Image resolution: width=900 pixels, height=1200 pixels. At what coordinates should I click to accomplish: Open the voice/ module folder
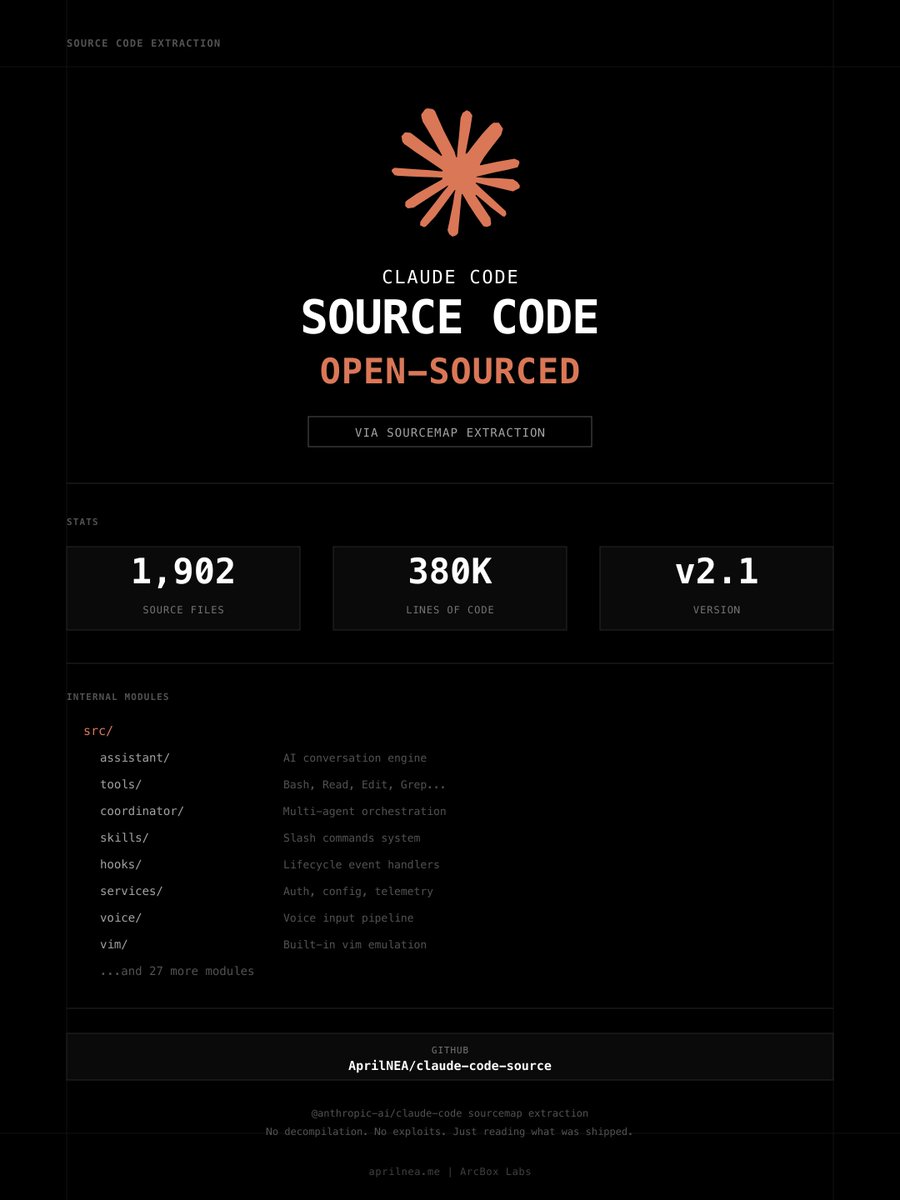pos(121,918)
